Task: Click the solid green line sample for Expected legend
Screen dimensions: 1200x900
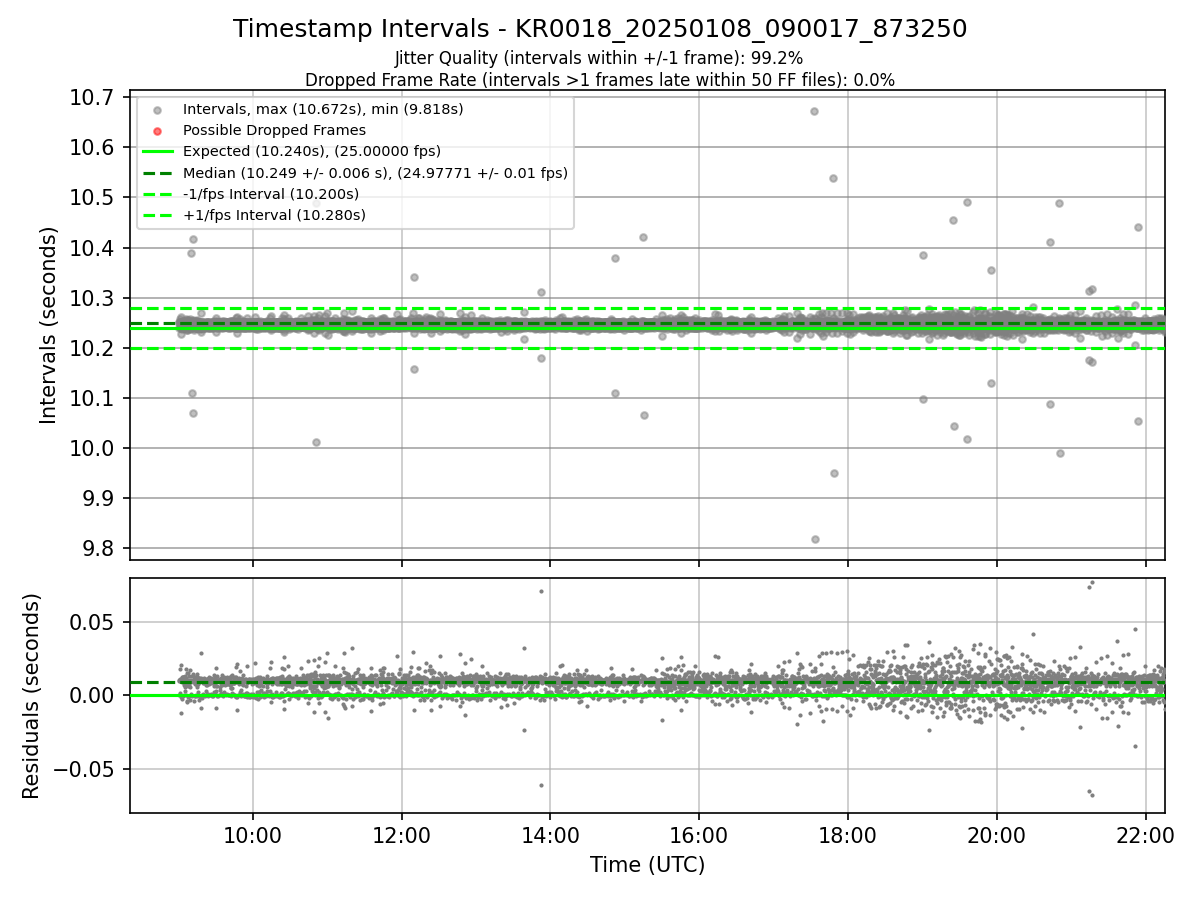Action: tap(157, 152)
